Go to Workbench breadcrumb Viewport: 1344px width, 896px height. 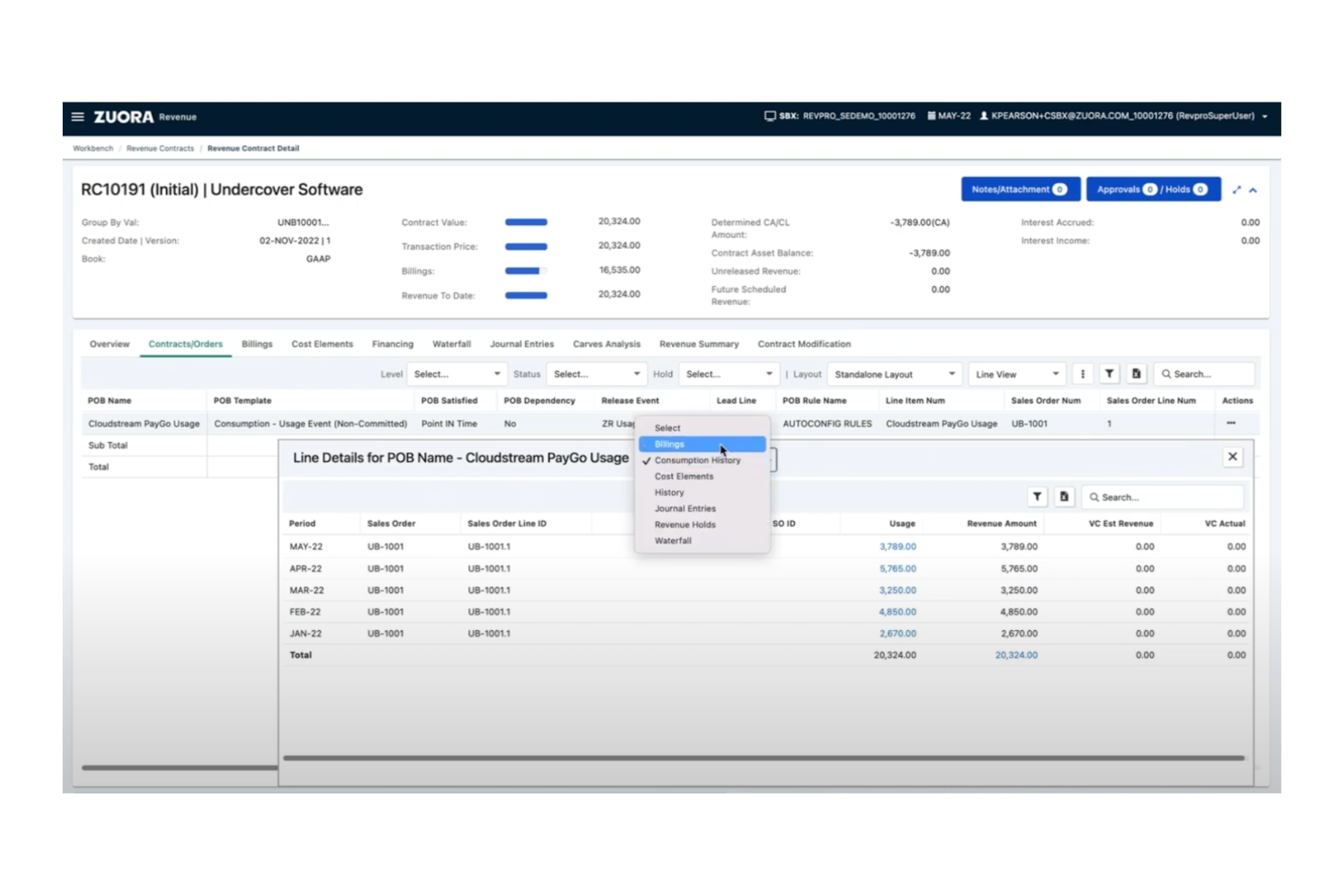[x=94, y=148]
